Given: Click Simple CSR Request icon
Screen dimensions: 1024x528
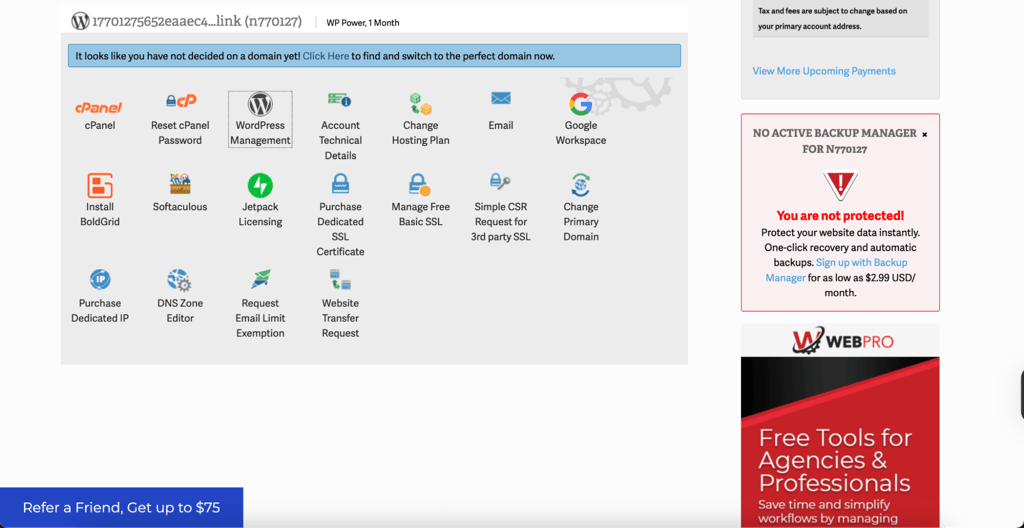Looking at the screenshot, I should (x=500, y=182).
